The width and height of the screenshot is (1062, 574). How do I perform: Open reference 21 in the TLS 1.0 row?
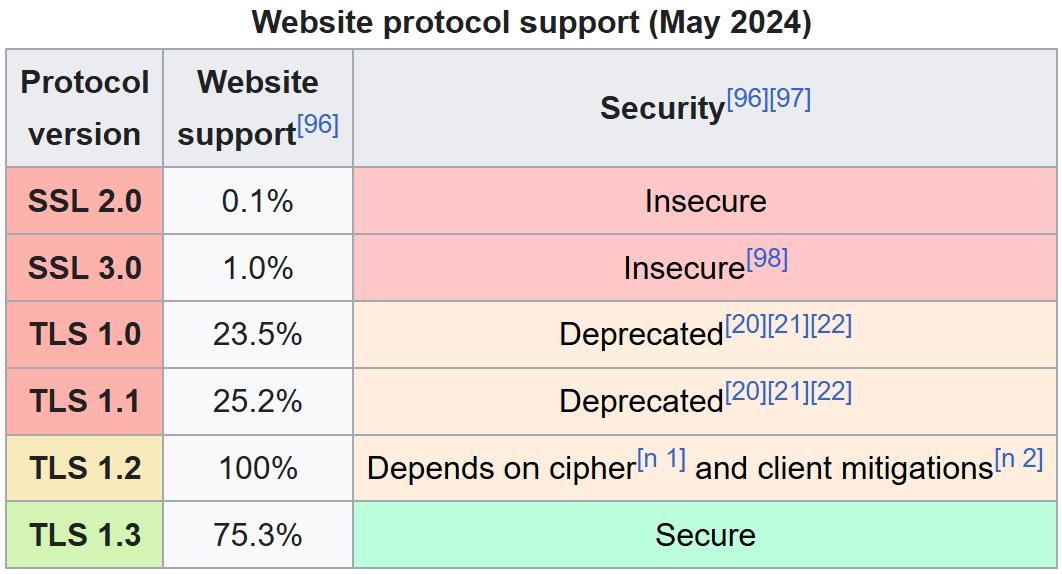tap(788, 326)
